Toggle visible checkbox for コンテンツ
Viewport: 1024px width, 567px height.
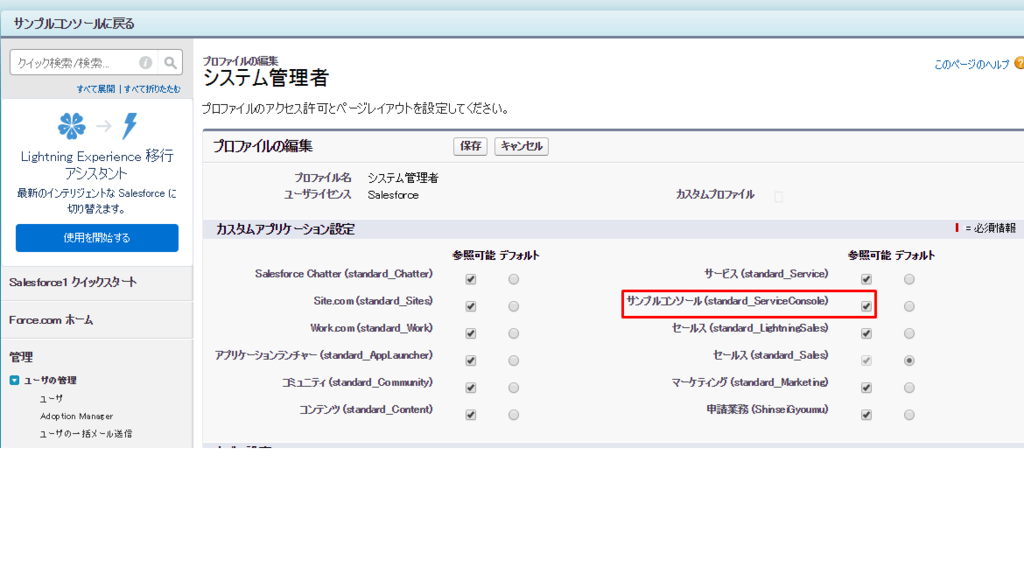point(471,415)
